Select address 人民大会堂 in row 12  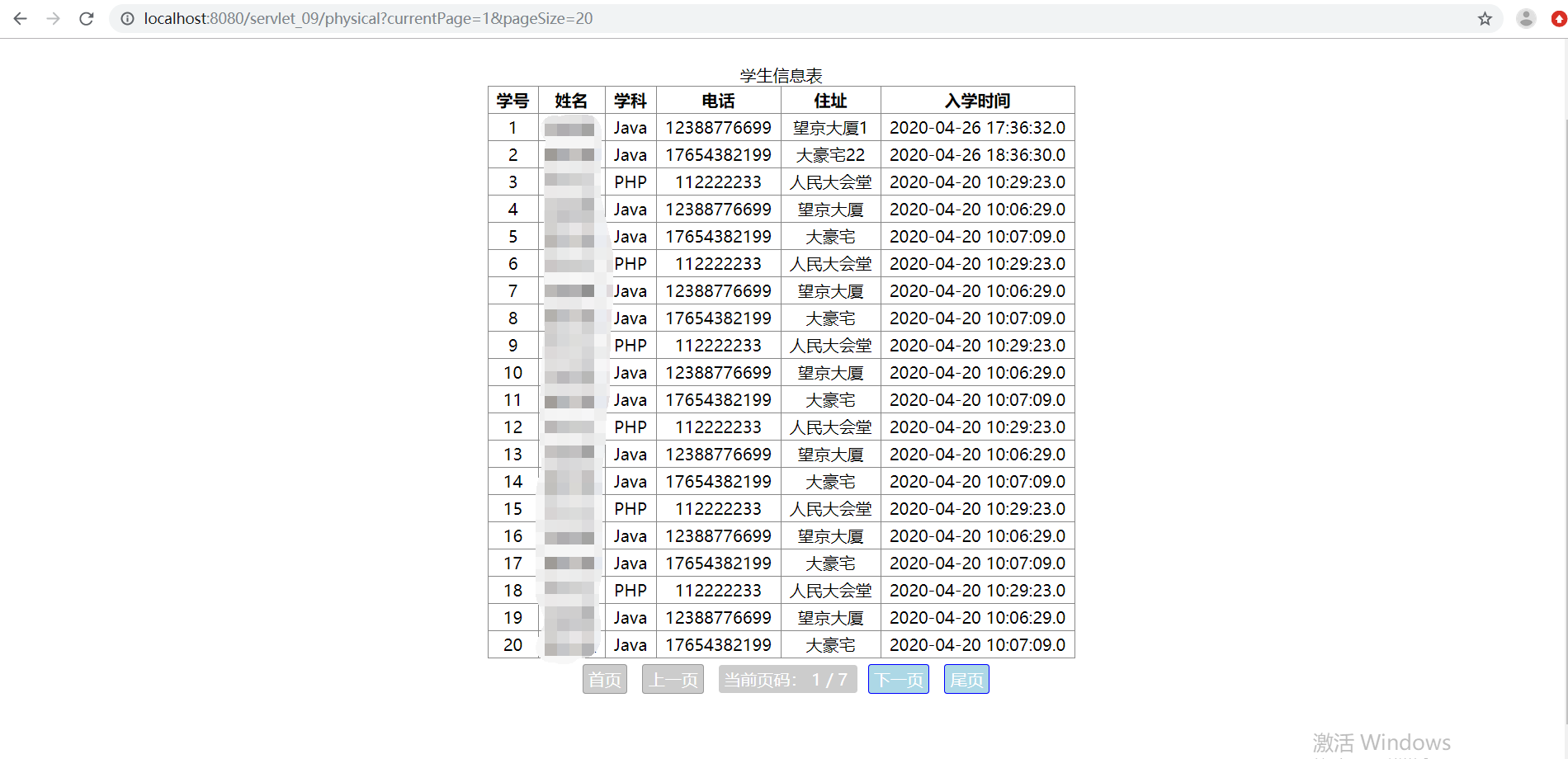831,427
